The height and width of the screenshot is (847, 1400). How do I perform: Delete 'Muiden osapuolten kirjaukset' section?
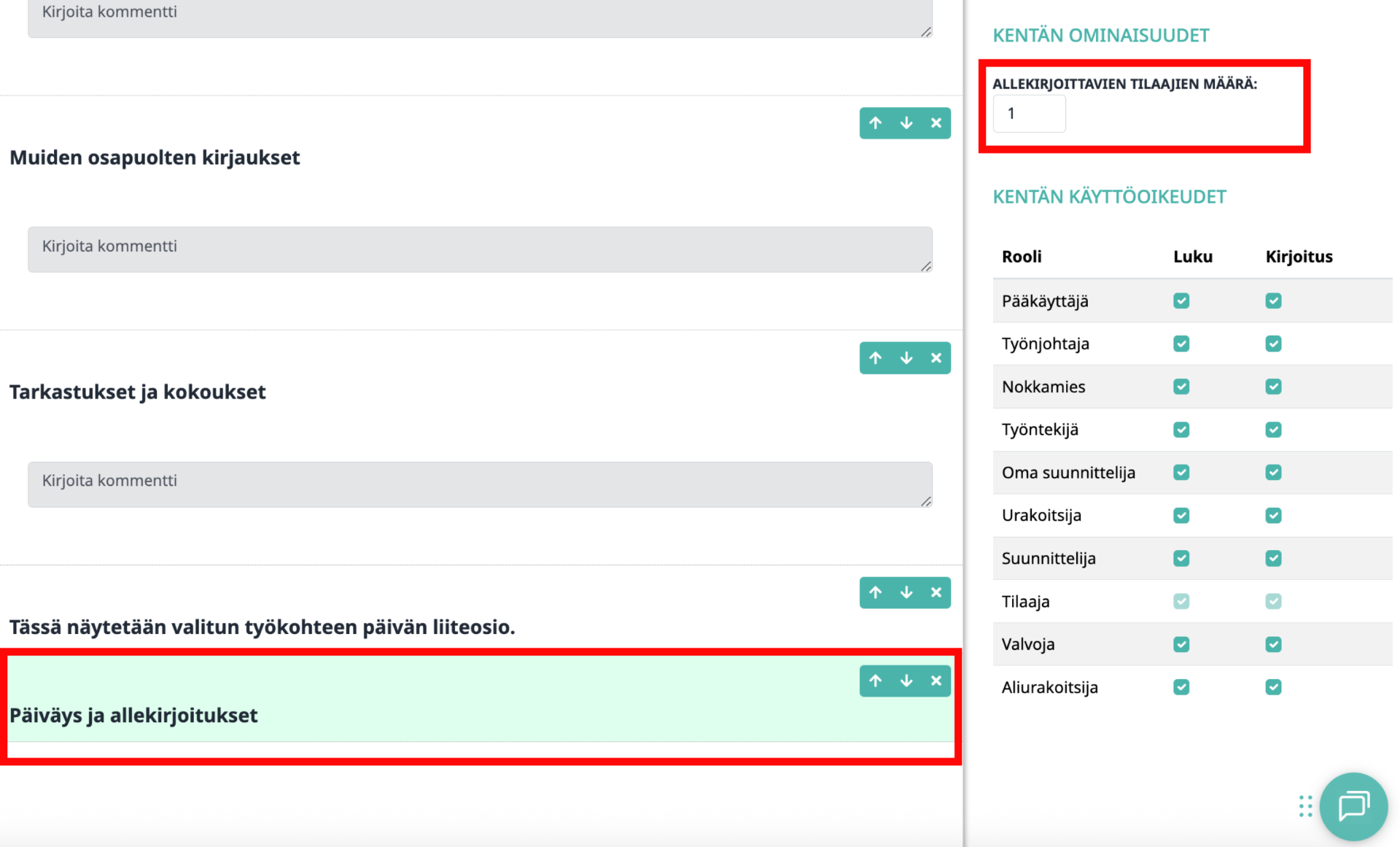pos(936,123)
